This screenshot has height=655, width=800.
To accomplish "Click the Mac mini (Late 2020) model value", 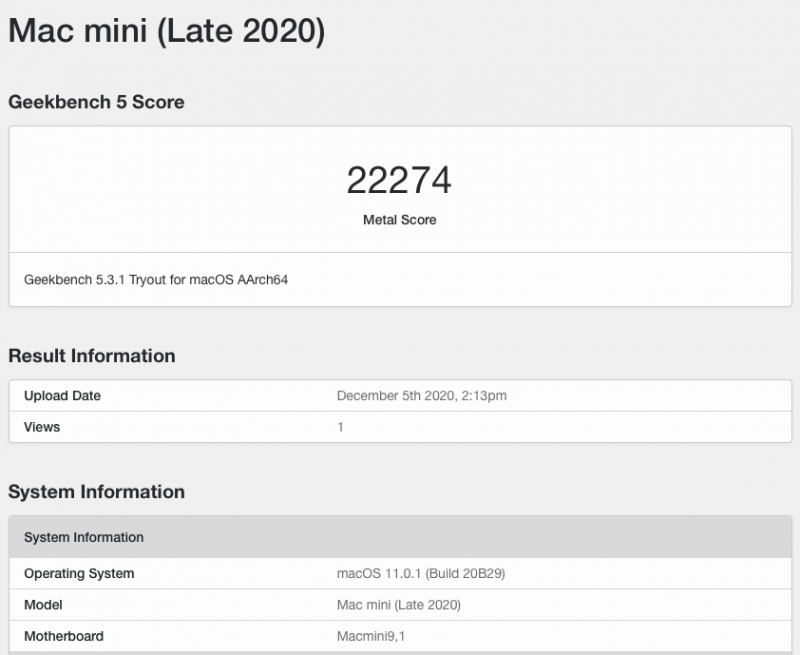I will (x=399, y=604).
